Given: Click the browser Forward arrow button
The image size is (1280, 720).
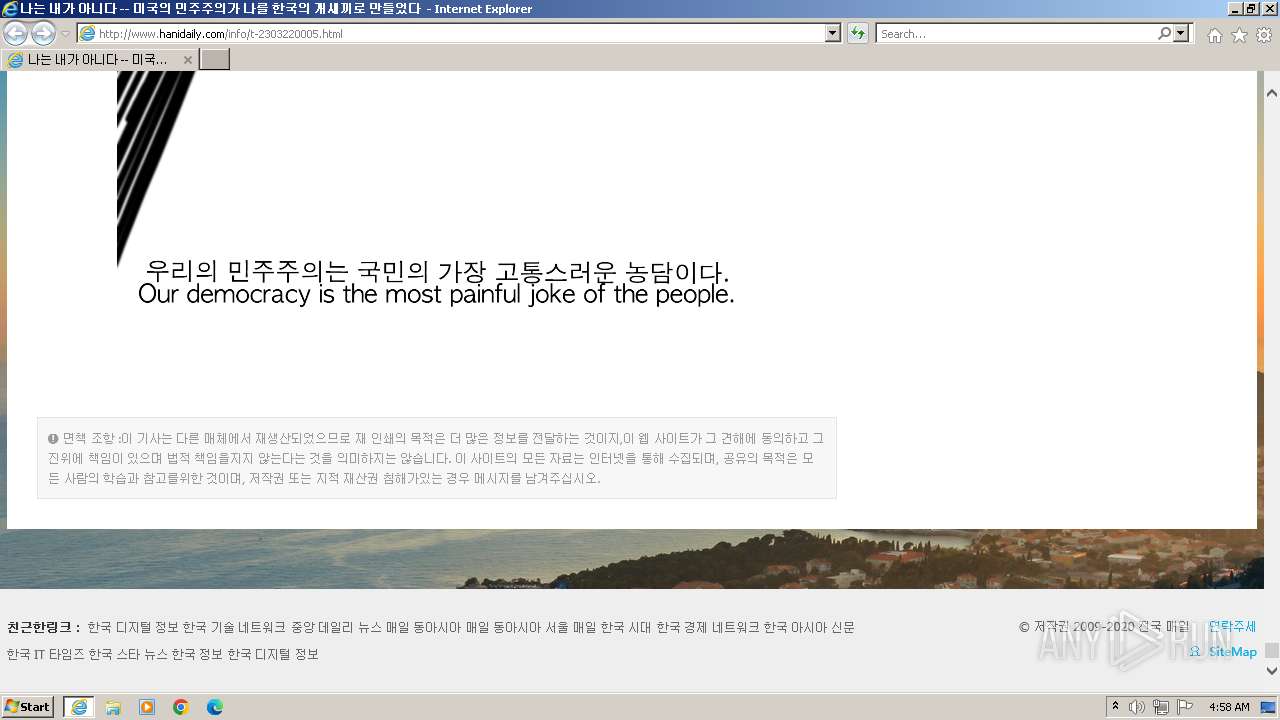Looking at the screenshot, I should click(43, 33).
